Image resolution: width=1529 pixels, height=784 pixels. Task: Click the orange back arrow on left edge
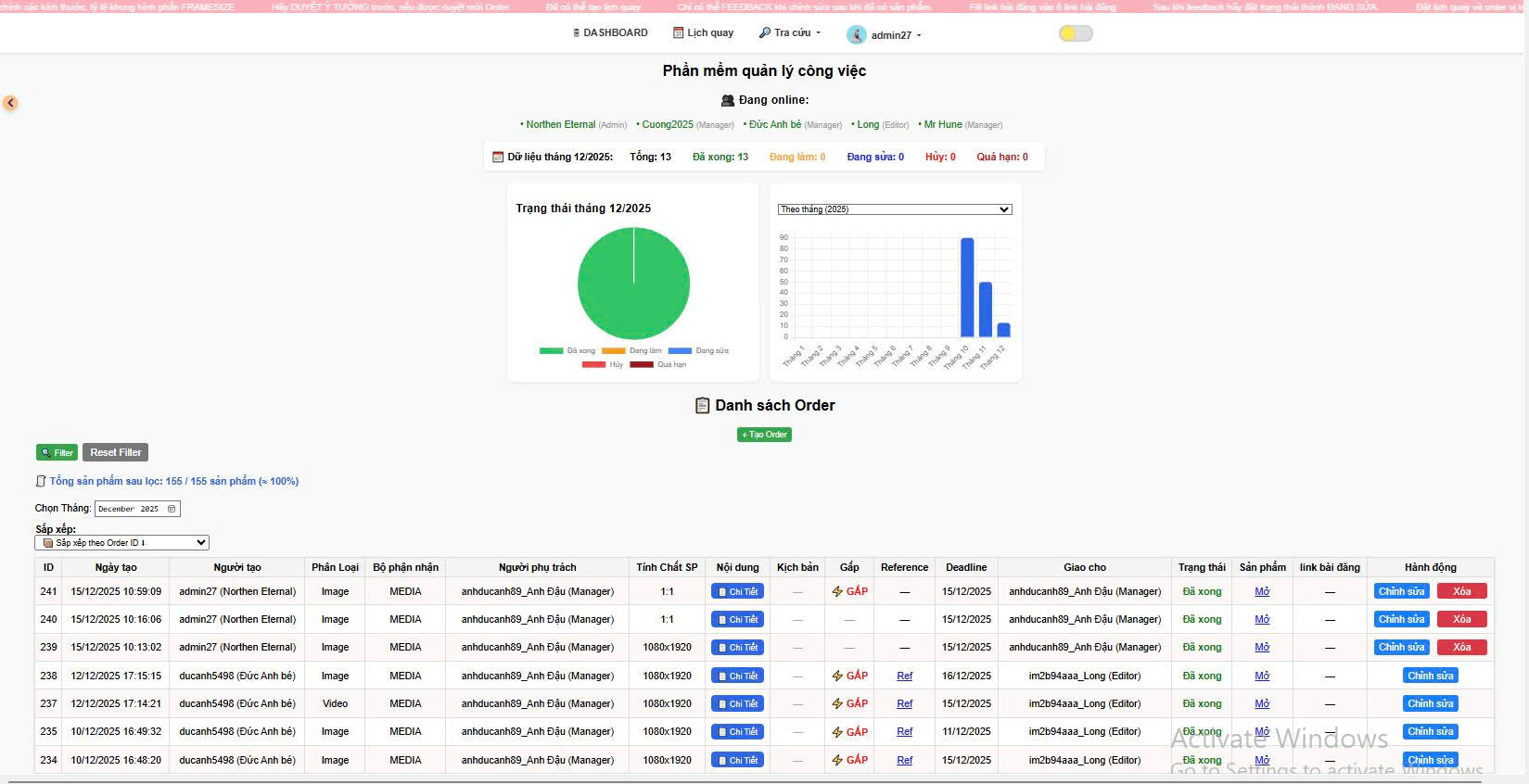point(10,103)
